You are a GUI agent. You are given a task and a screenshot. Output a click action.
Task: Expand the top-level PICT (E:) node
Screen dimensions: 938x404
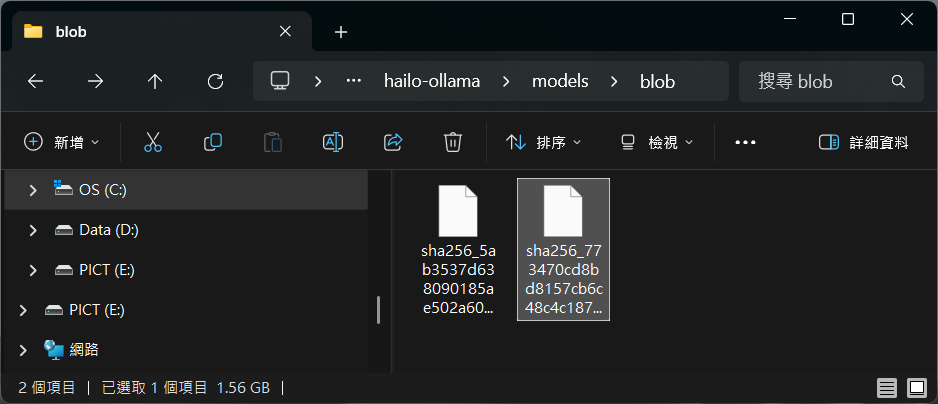[x=23, y=310]
